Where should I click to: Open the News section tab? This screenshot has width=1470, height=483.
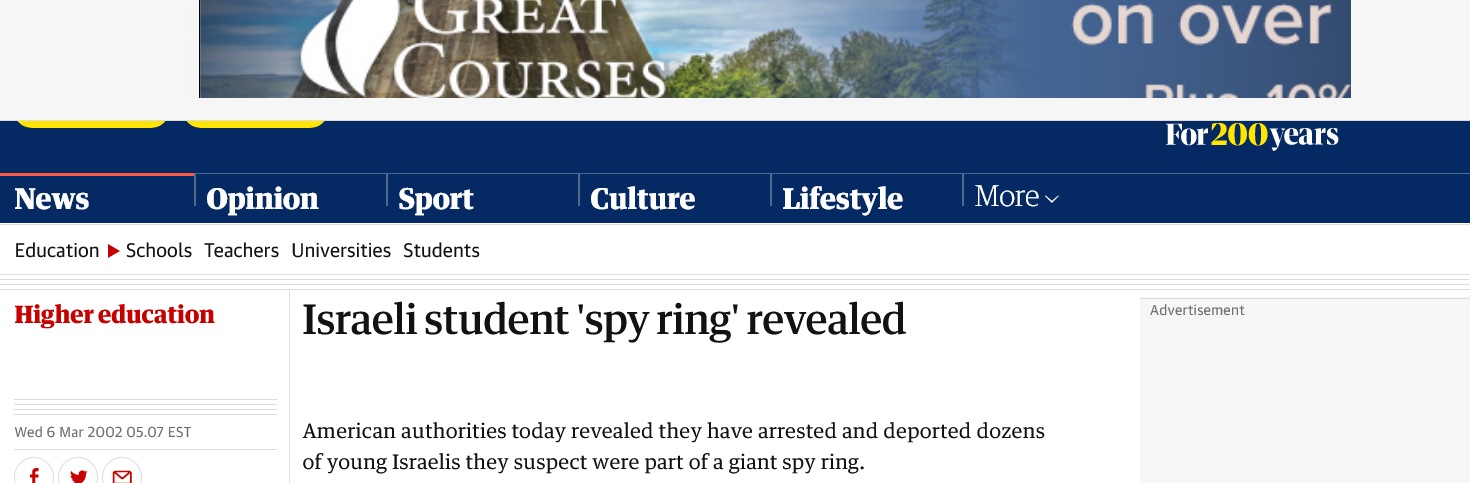pyautogui.click(x=52, y=199)
